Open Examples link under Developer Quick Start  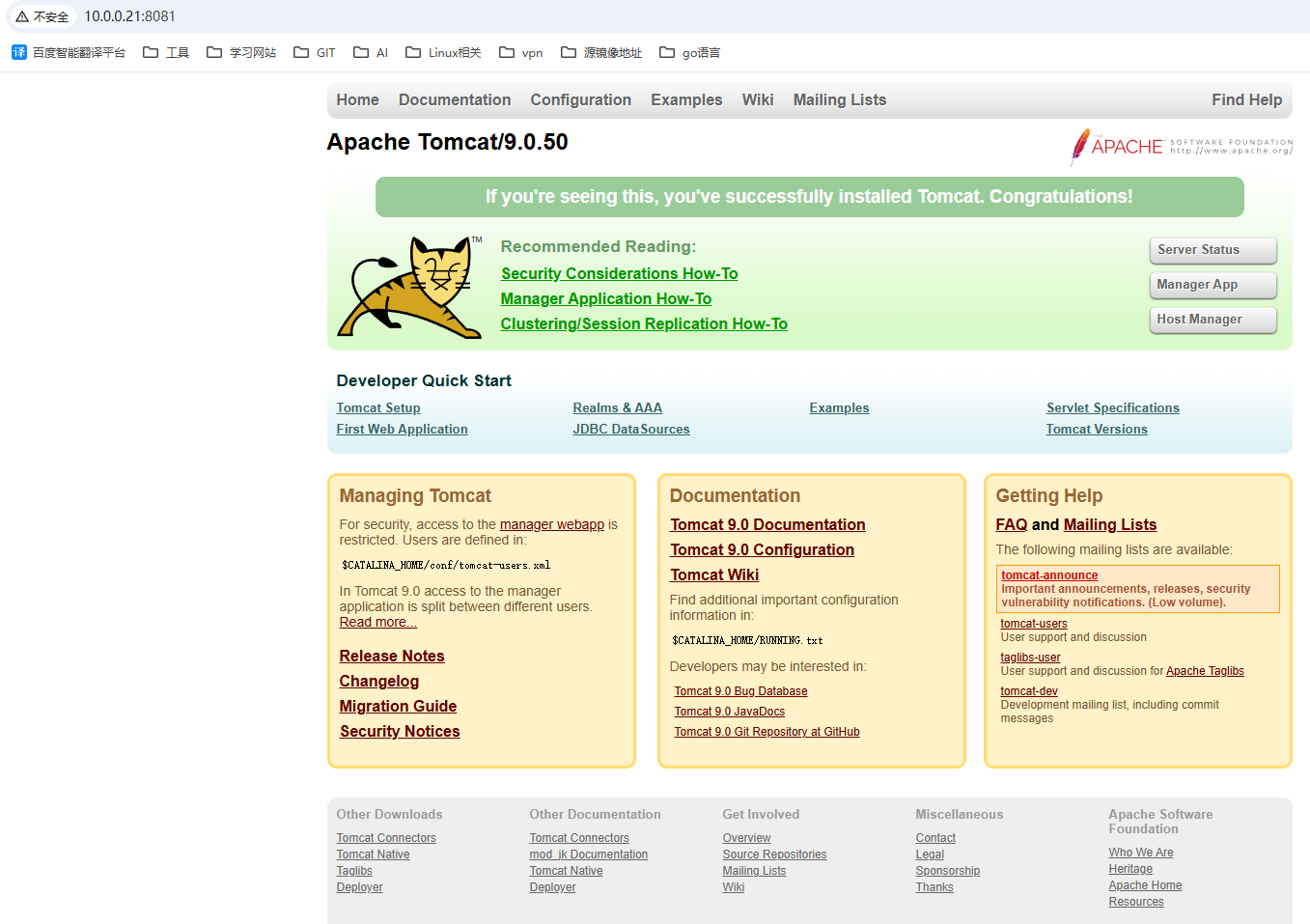pyautogui.click(x=839, y=408)
